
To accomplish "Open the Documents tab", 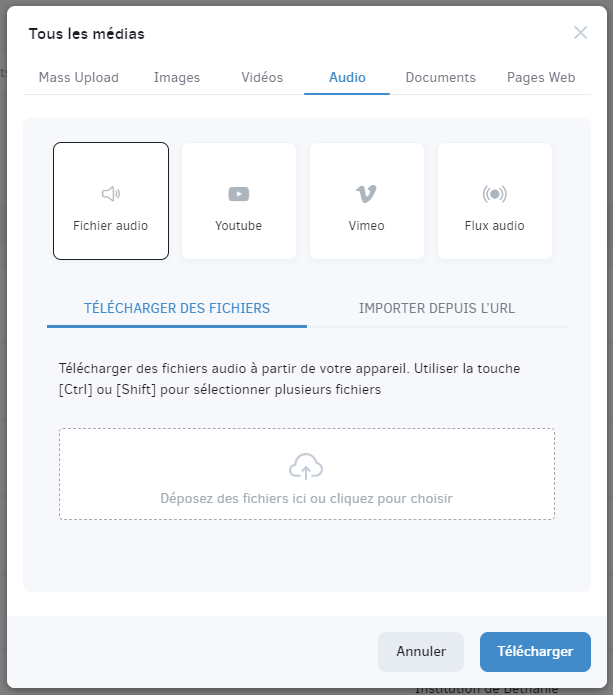I will point(441,78).
